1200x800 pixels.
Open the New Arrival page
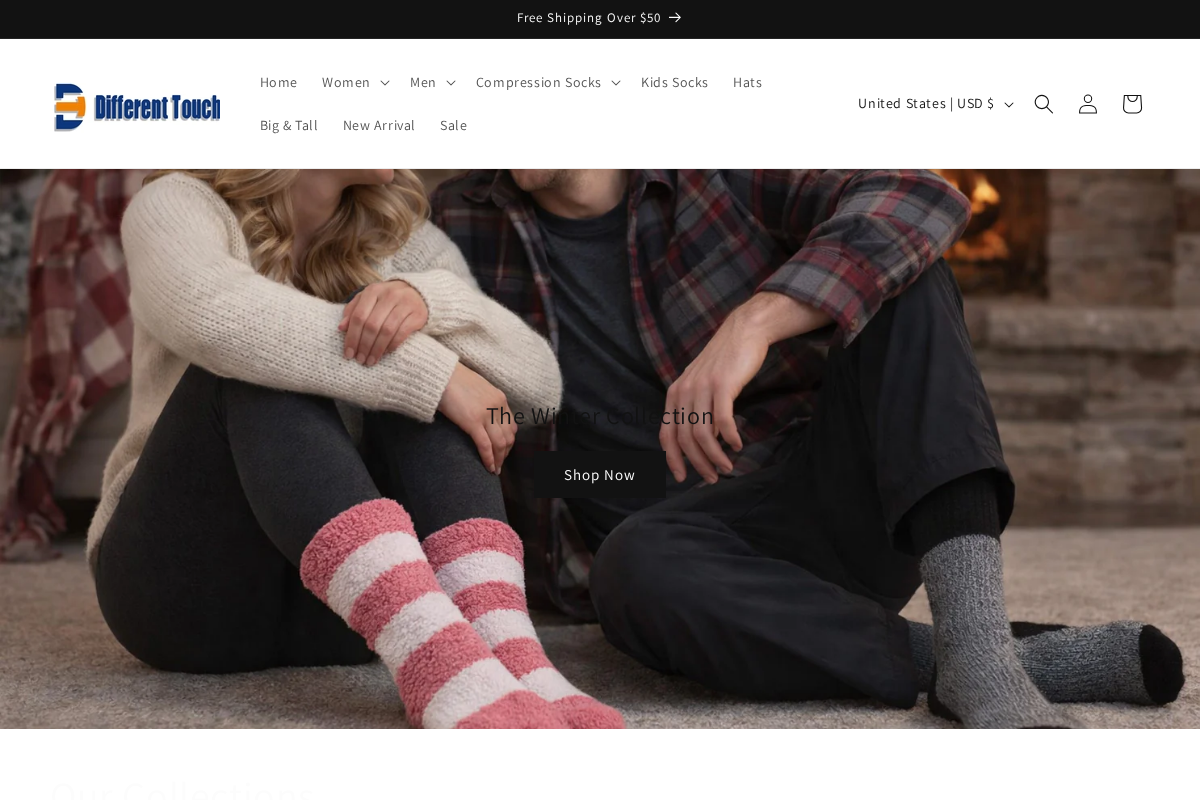[379, 125]
